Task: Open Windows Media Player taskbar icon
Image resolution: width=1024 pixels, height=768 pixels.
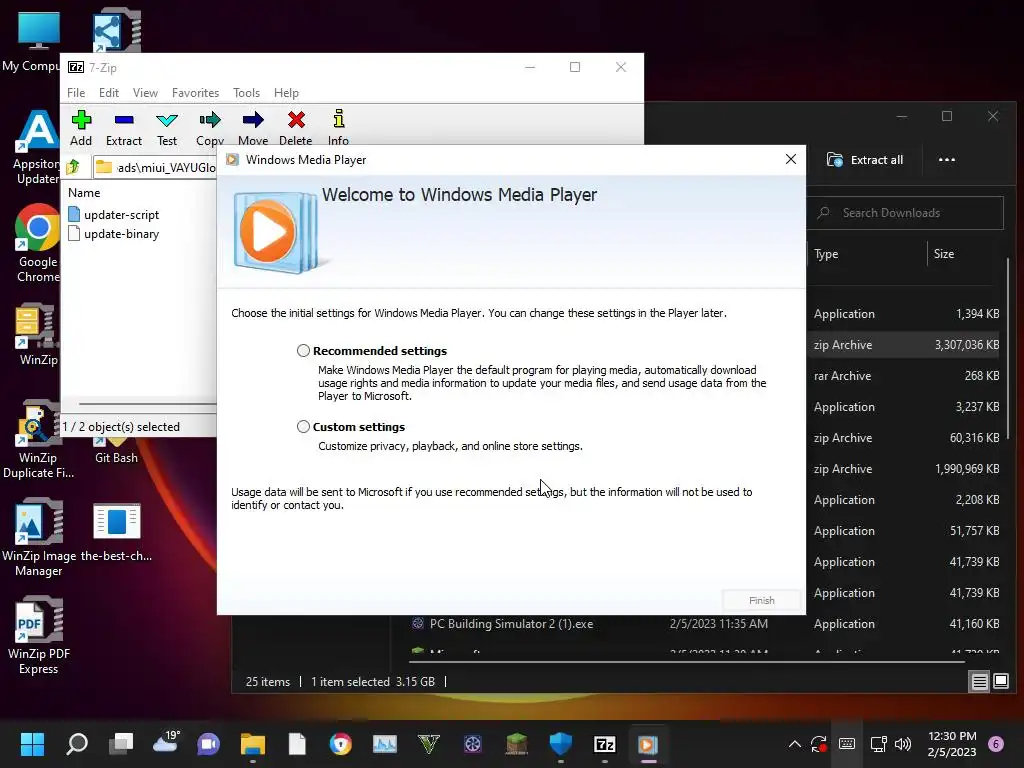Action: point(648,744)
